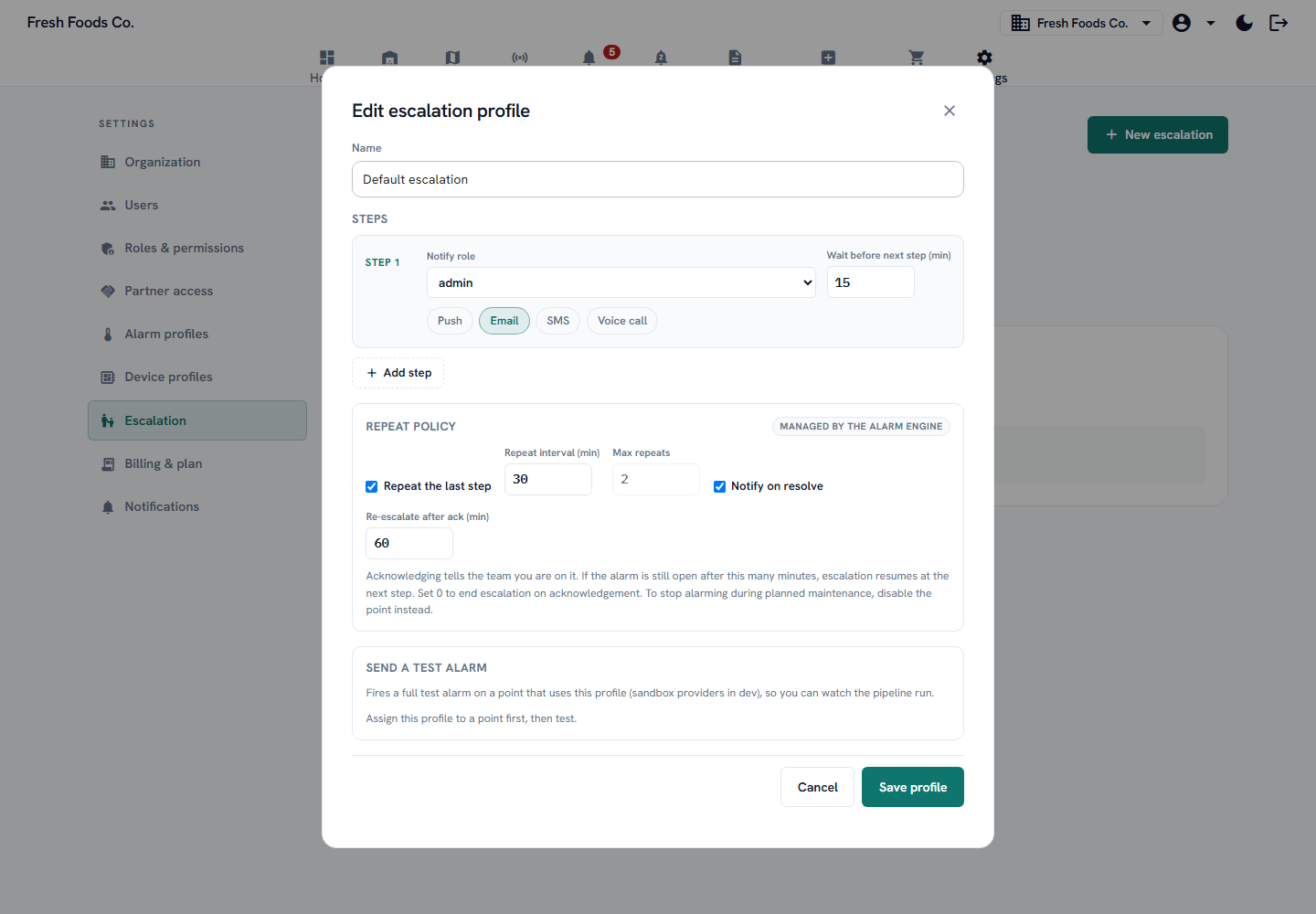This screenshot has height=914, width=1316.
Task: Toggle the Push channel chip
Action: point(450,321)
